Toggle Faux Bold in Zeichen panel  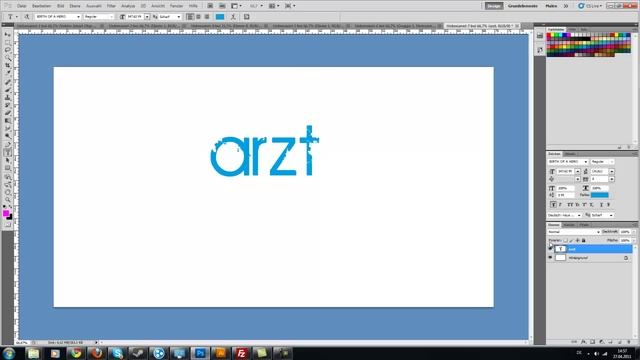pos(553,204)
